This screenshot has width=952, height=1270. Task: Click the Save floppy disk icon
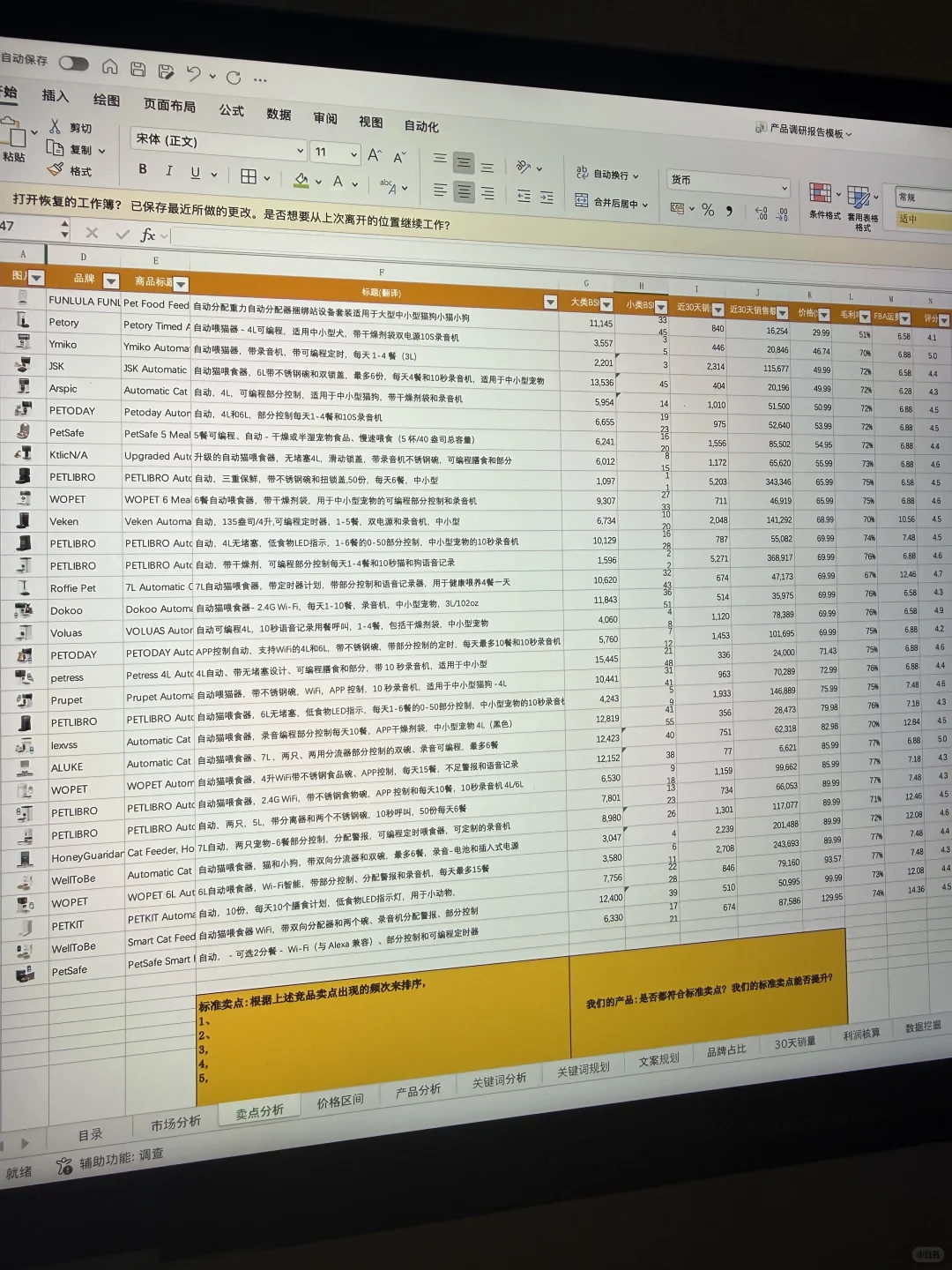[x=138, y=69]
